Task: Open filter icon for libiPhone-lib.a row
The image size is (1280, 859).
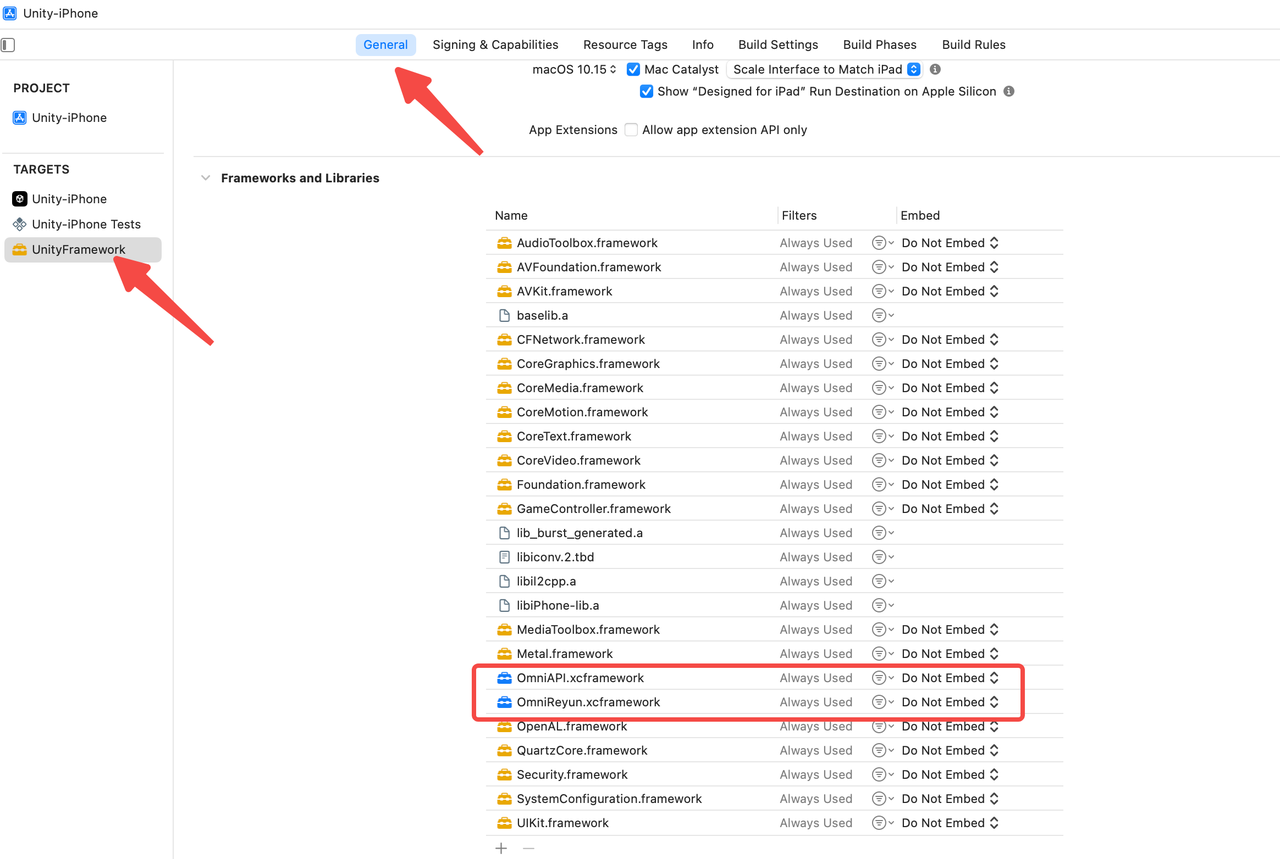Action: (882, 605)
